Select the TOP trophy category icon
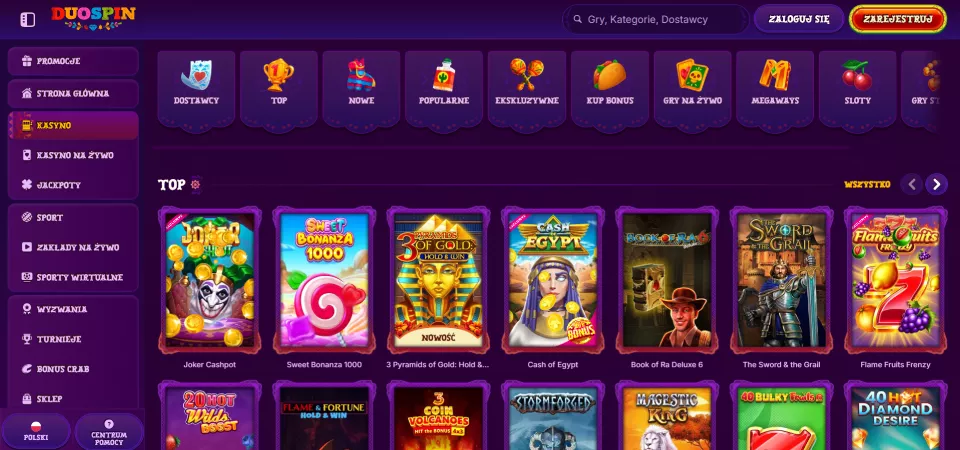This screenshot has height=450, width=960. 279,75
